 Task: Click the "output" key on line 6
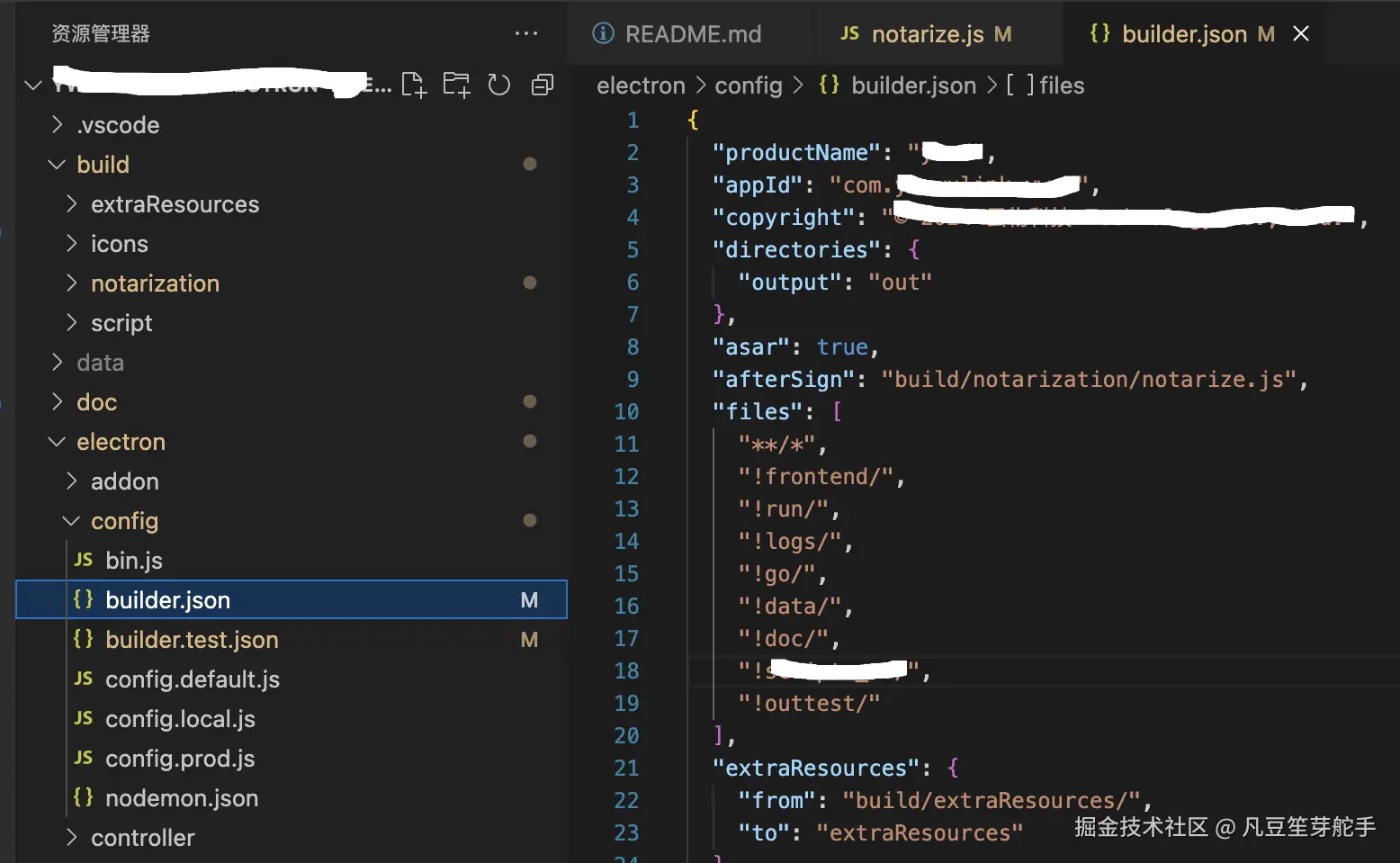coord(789,282)
